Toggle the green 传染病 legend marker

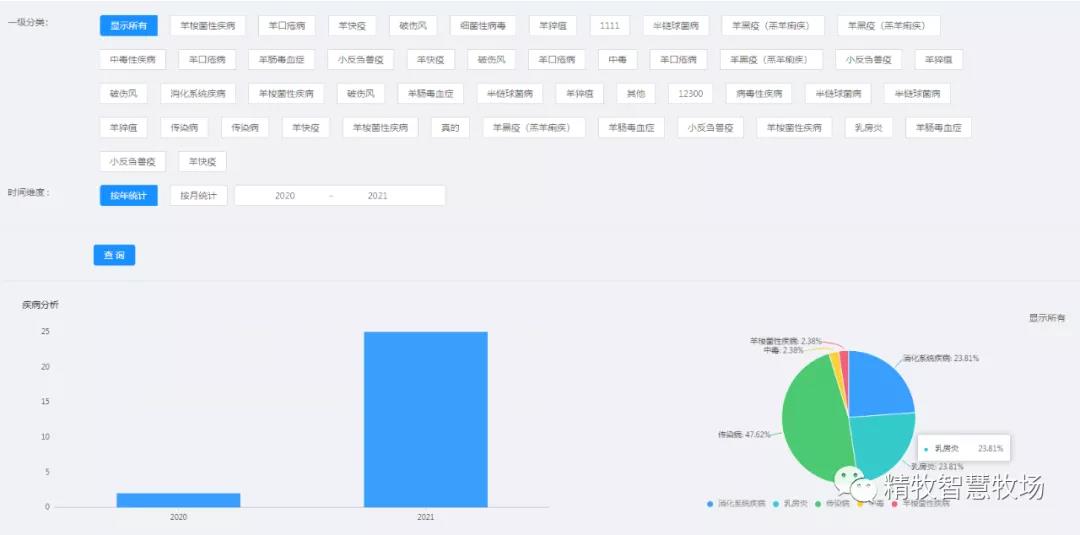coord(819,503)
